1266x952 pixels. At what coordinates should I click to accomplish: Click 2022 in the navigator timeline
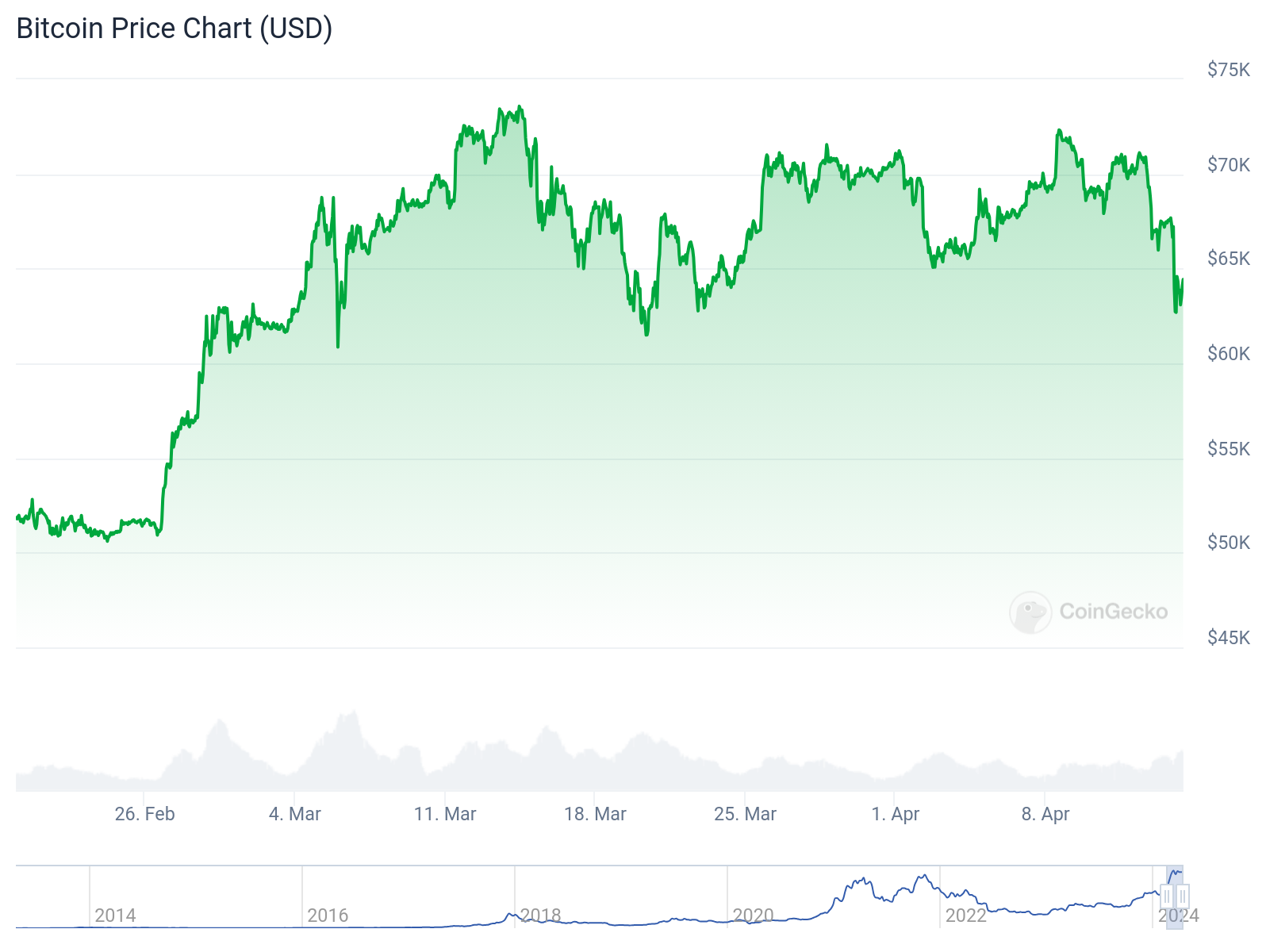pyautogui.click(x=965, y=916)
